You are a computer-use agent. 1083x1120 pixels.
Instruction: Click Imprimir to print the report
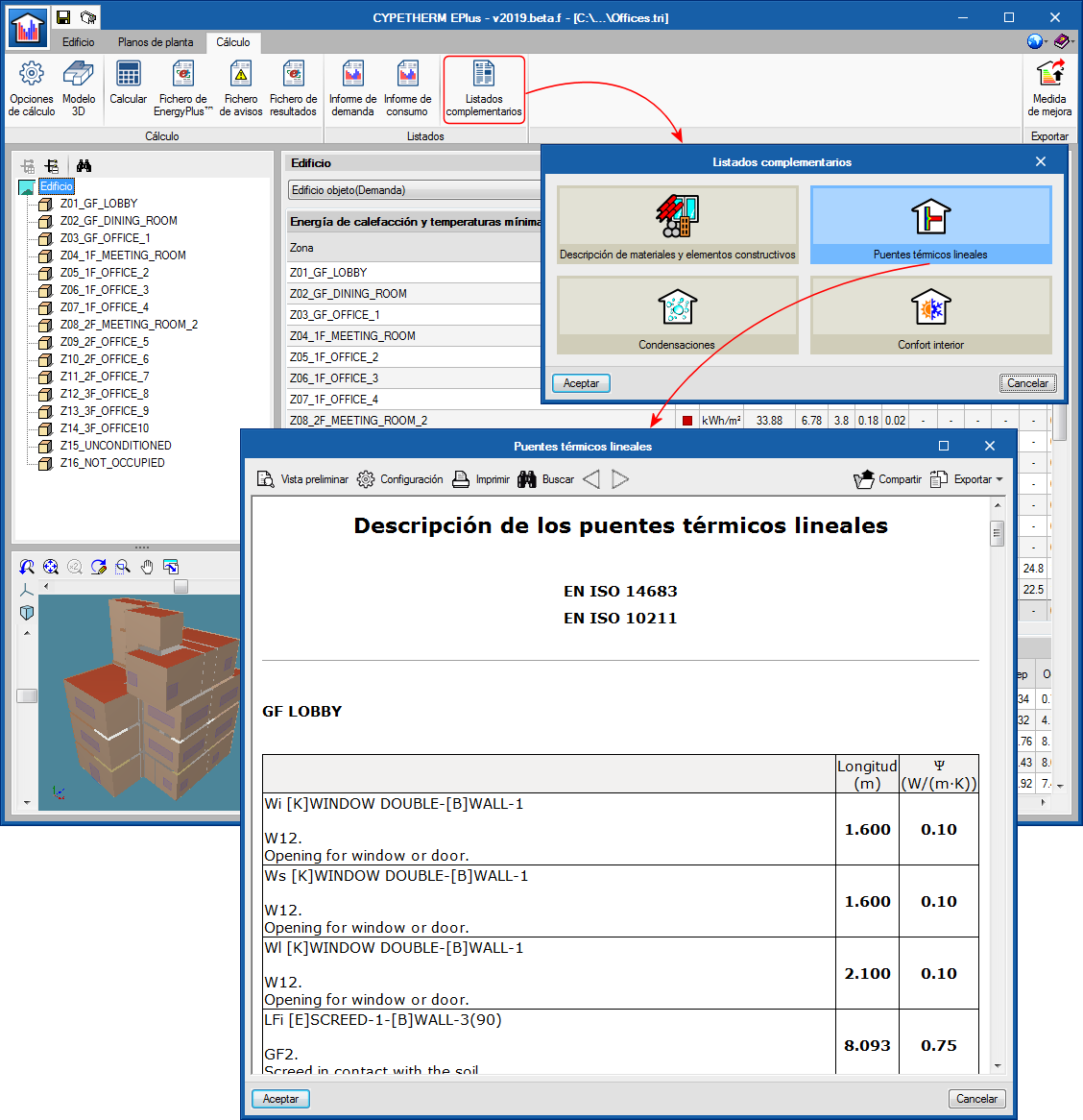coord(482,479)
